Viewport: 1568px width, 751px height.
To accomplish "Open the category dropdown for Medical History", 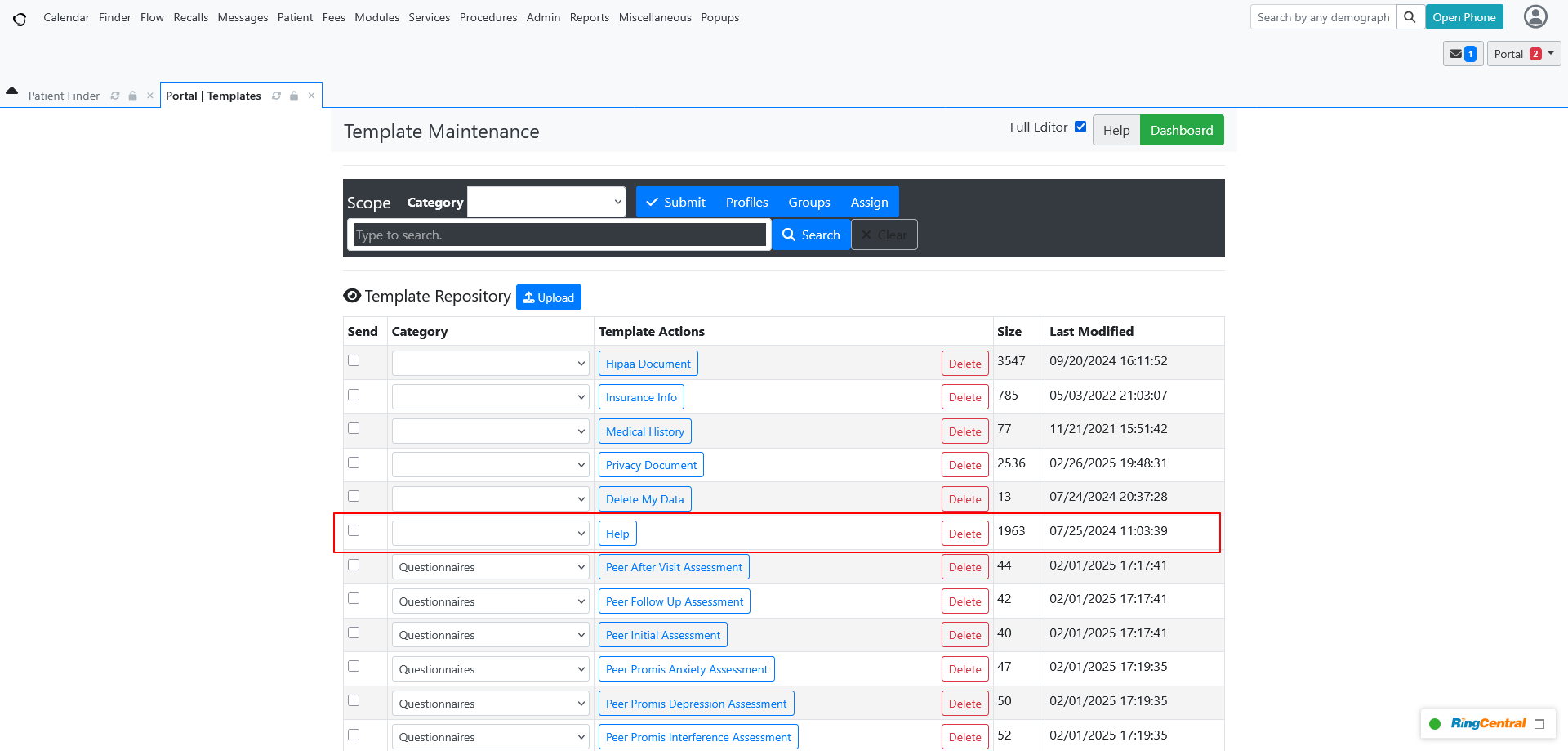I will coord(491,431).
